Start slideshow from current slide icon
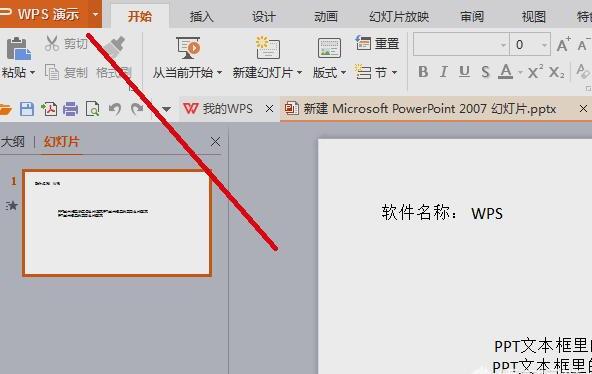 point(188,48)
